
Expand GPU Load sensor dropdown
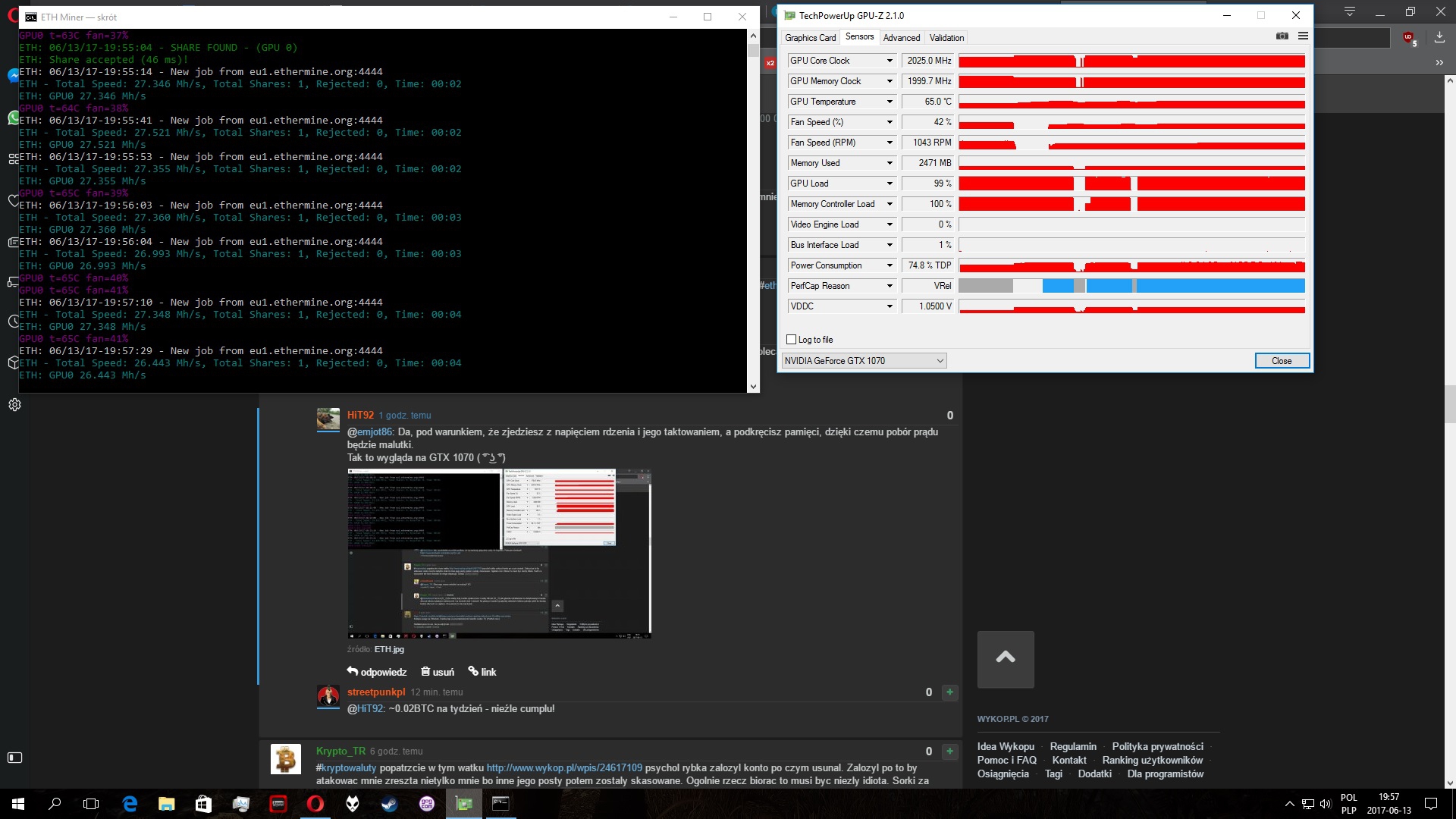tap(890, 184)
